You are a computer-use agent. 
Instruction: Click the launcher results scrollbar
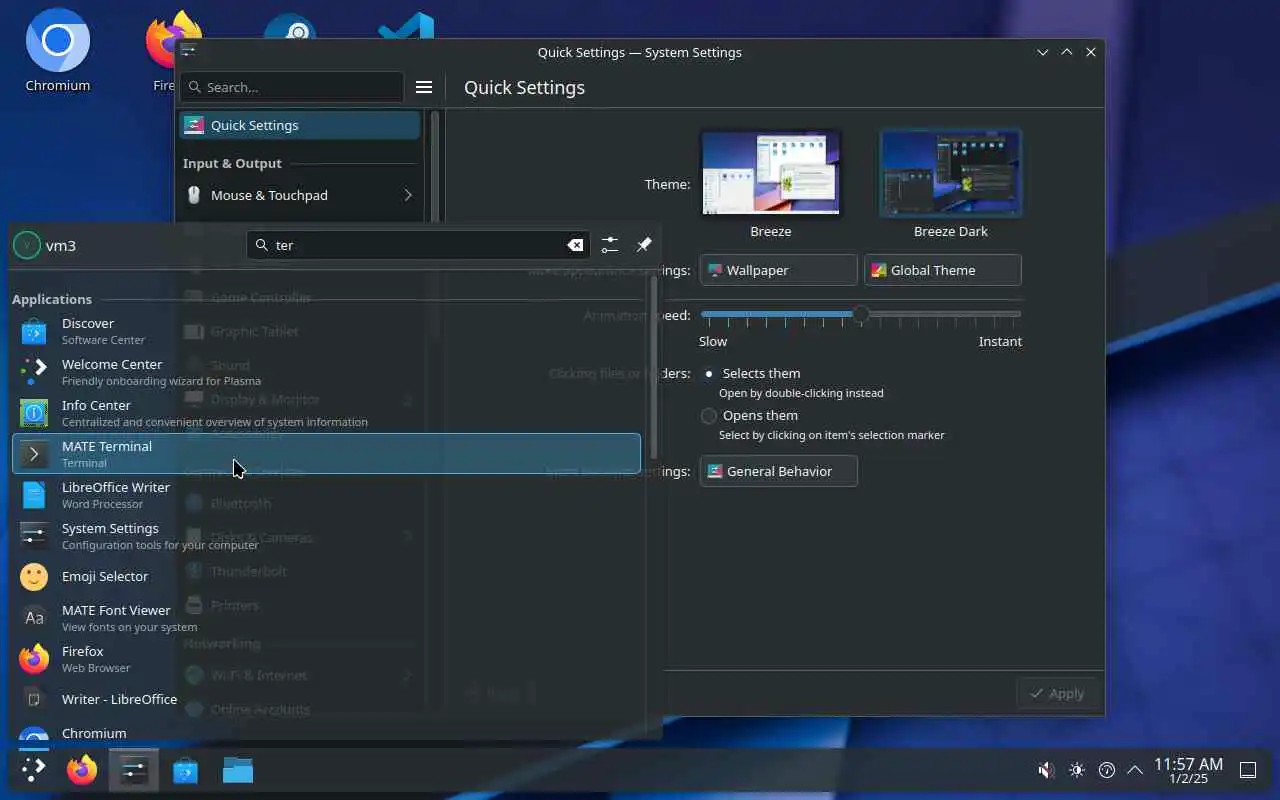654,367
